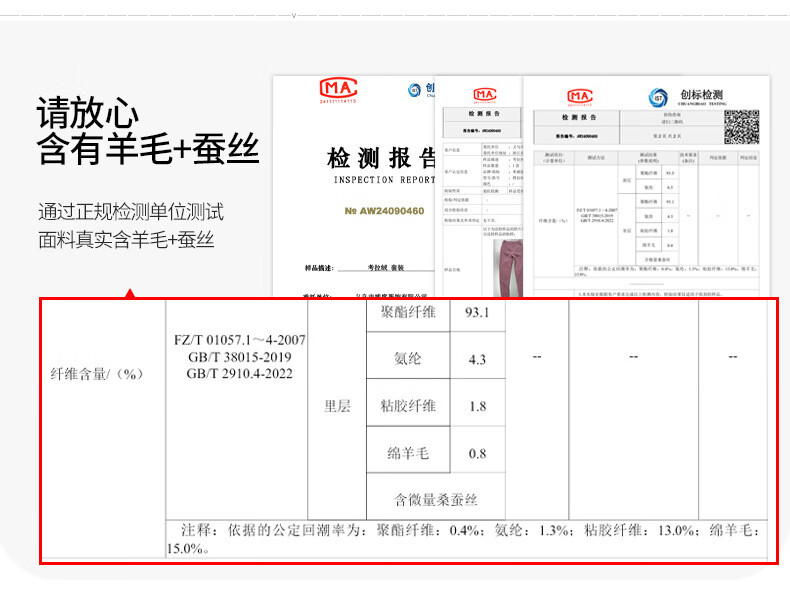This screenshot has width=790, height=592.
Task: Select the 93.1 value cell
Action: (x=477, y=314)
